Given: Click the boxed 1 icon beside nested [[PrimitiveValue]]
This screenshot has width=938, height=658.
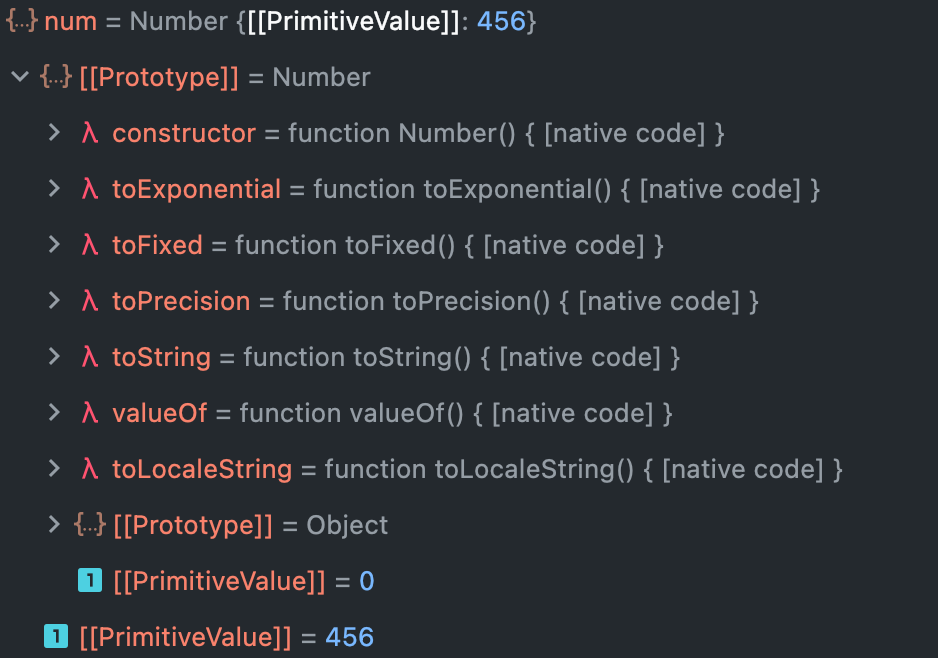Looking at the screenshot, I should pyautogui.click(x=89, y=579).
